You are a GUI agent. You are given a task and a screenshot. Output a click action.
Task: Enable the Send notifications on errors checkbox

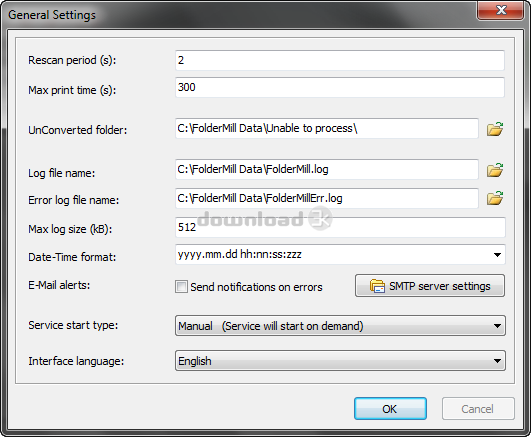pyautogui.click(x=181, y=287)
